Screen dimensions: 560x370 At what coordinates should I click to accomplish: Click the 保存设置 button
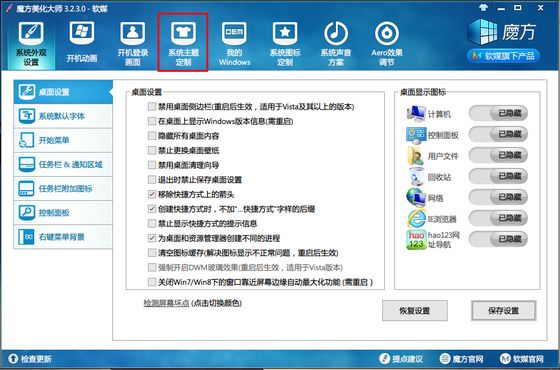point(504,311)
